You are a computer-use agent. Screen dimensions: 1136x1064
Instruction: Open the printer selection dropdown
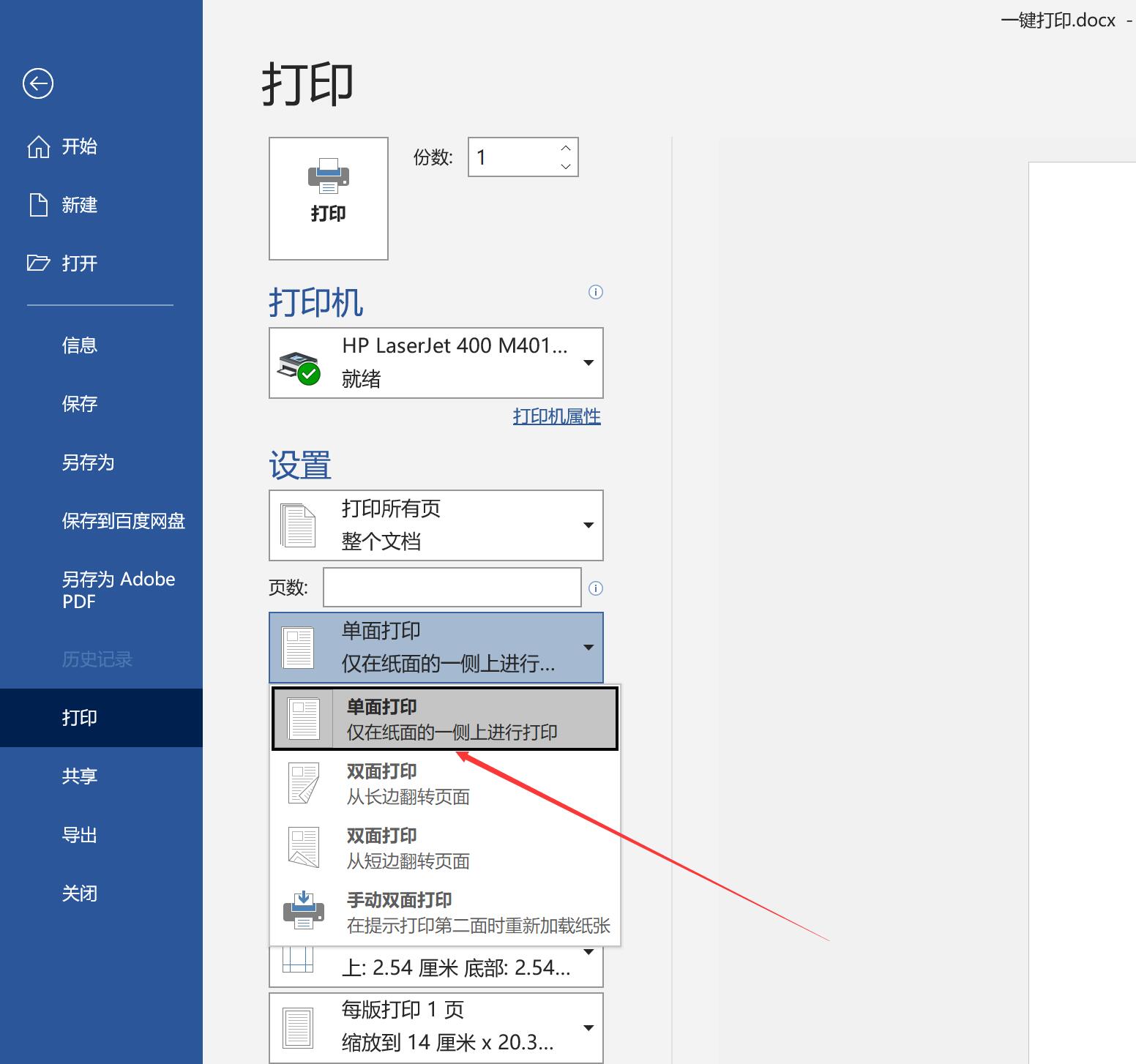[588, 363]
